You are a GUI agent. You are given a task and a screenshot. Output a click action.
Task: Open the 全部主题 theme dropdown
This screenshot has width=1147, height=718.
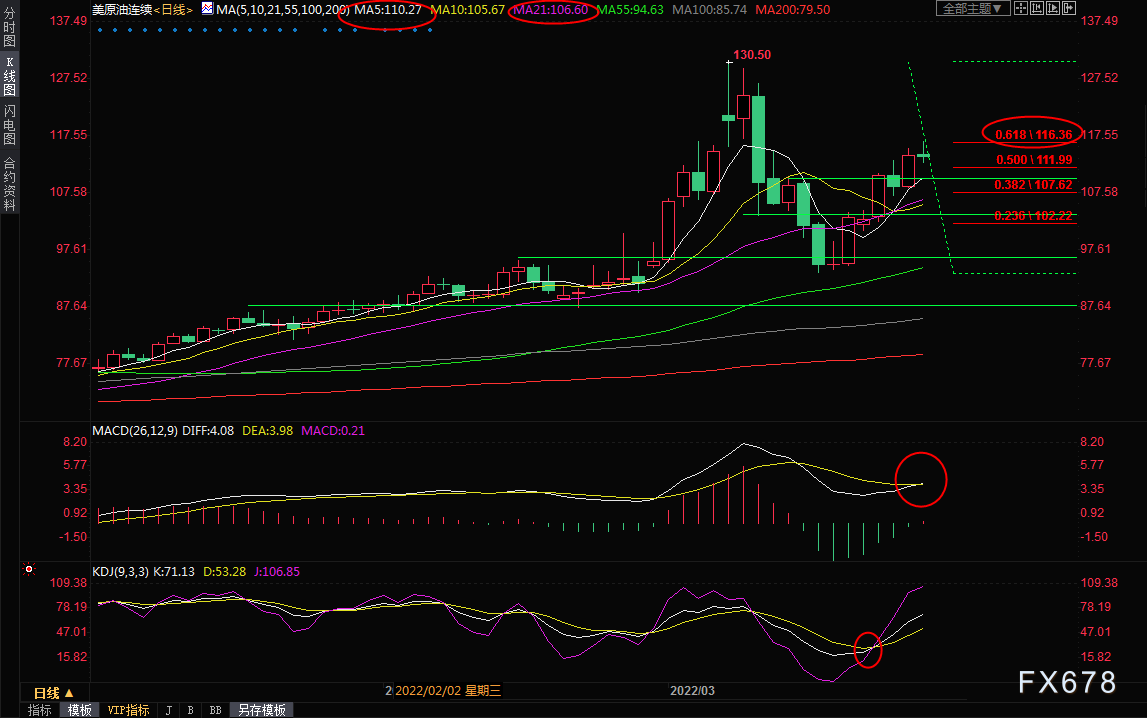pos(973,8)
